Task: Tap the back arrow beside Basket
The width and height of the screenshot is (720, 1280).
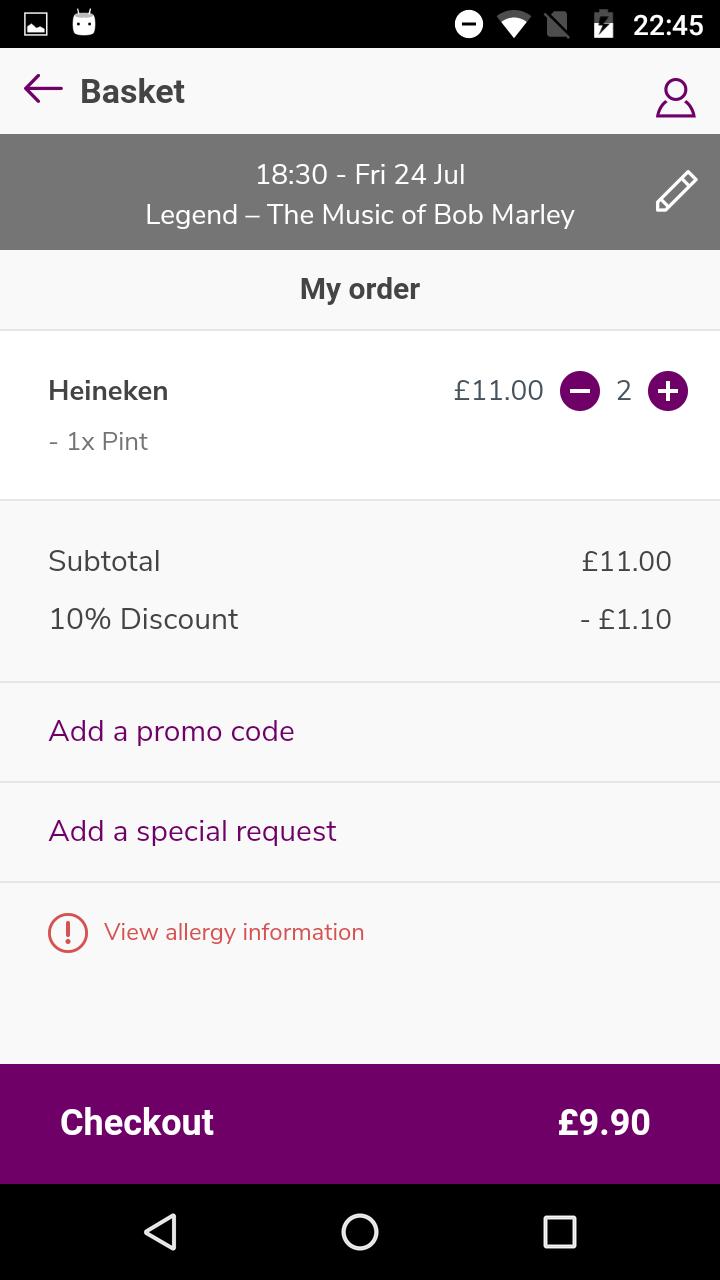Action: point(43,89)
